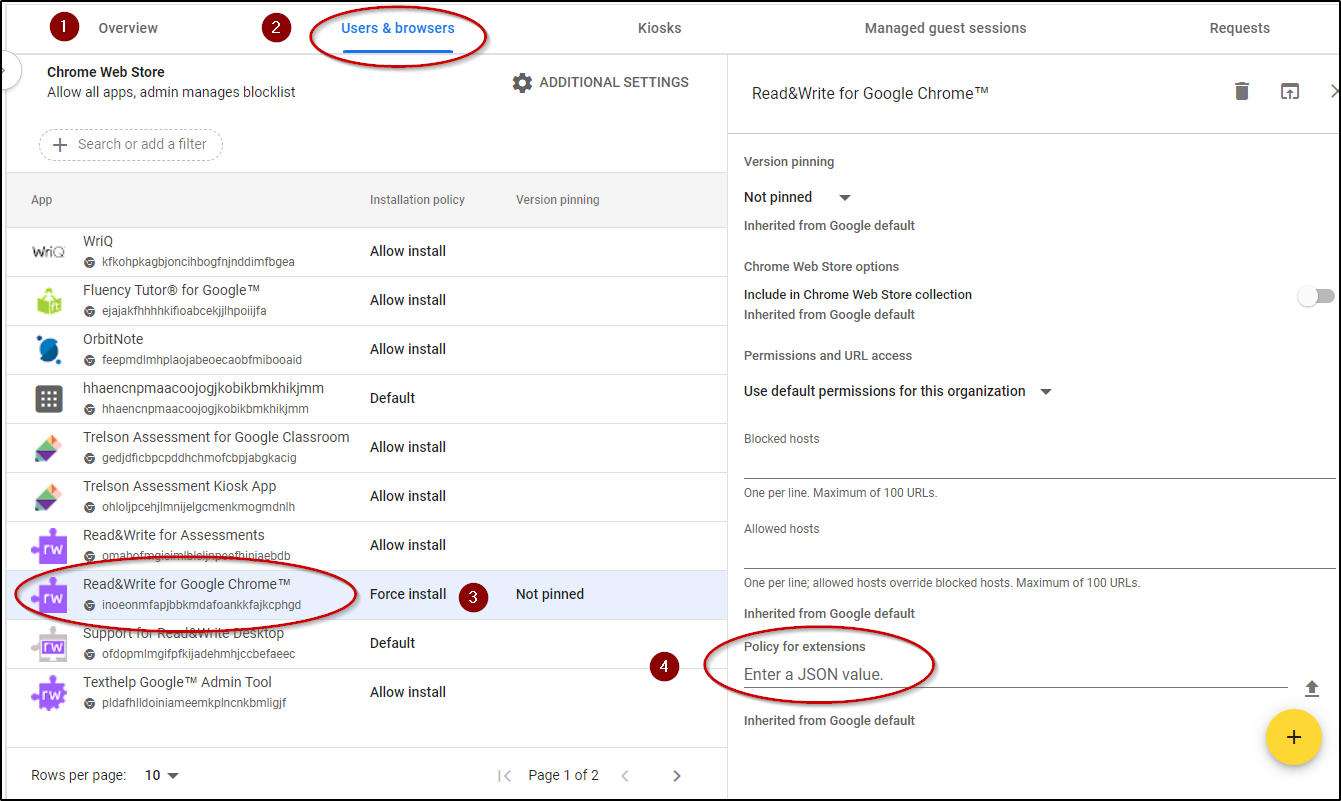Click Default policy for Support for Read&Write Desktop
1341x801 pixels.
pyautogui.click(x=392, y=643)
